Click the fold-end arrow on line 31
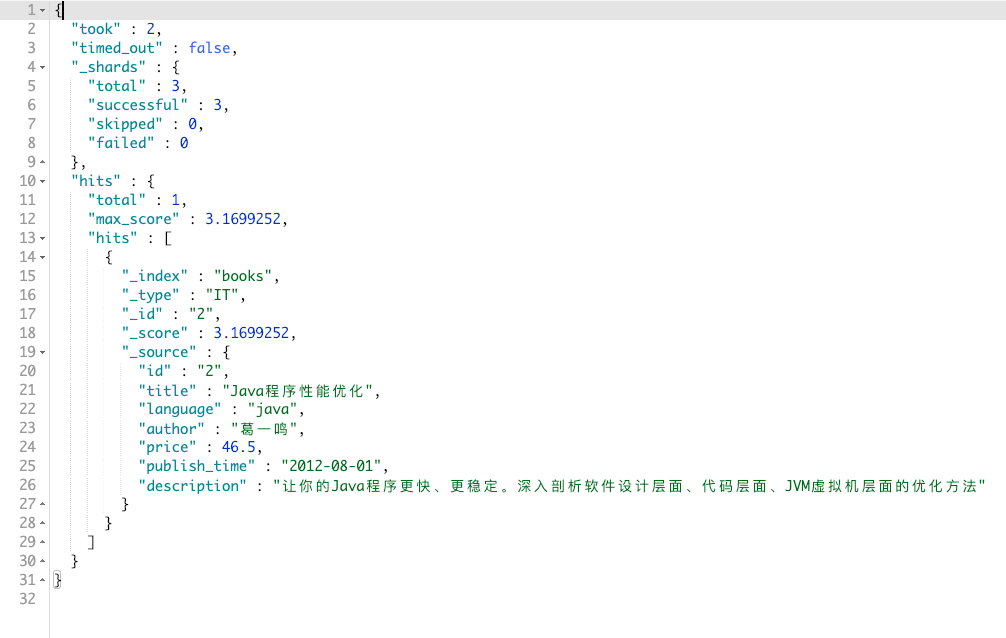Viewport: 1006px width, 638px height. [x=42, y=580]
